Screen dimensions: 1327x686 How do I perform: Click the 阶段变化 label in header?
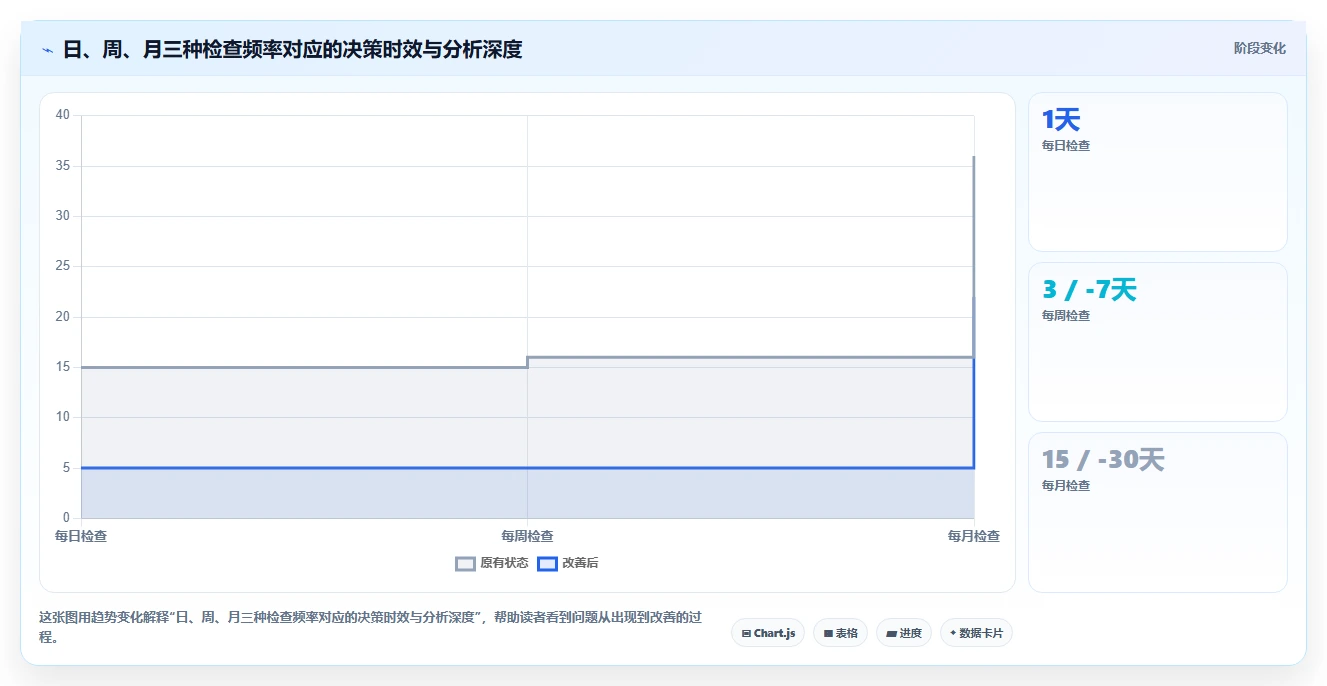point(1259,48)
